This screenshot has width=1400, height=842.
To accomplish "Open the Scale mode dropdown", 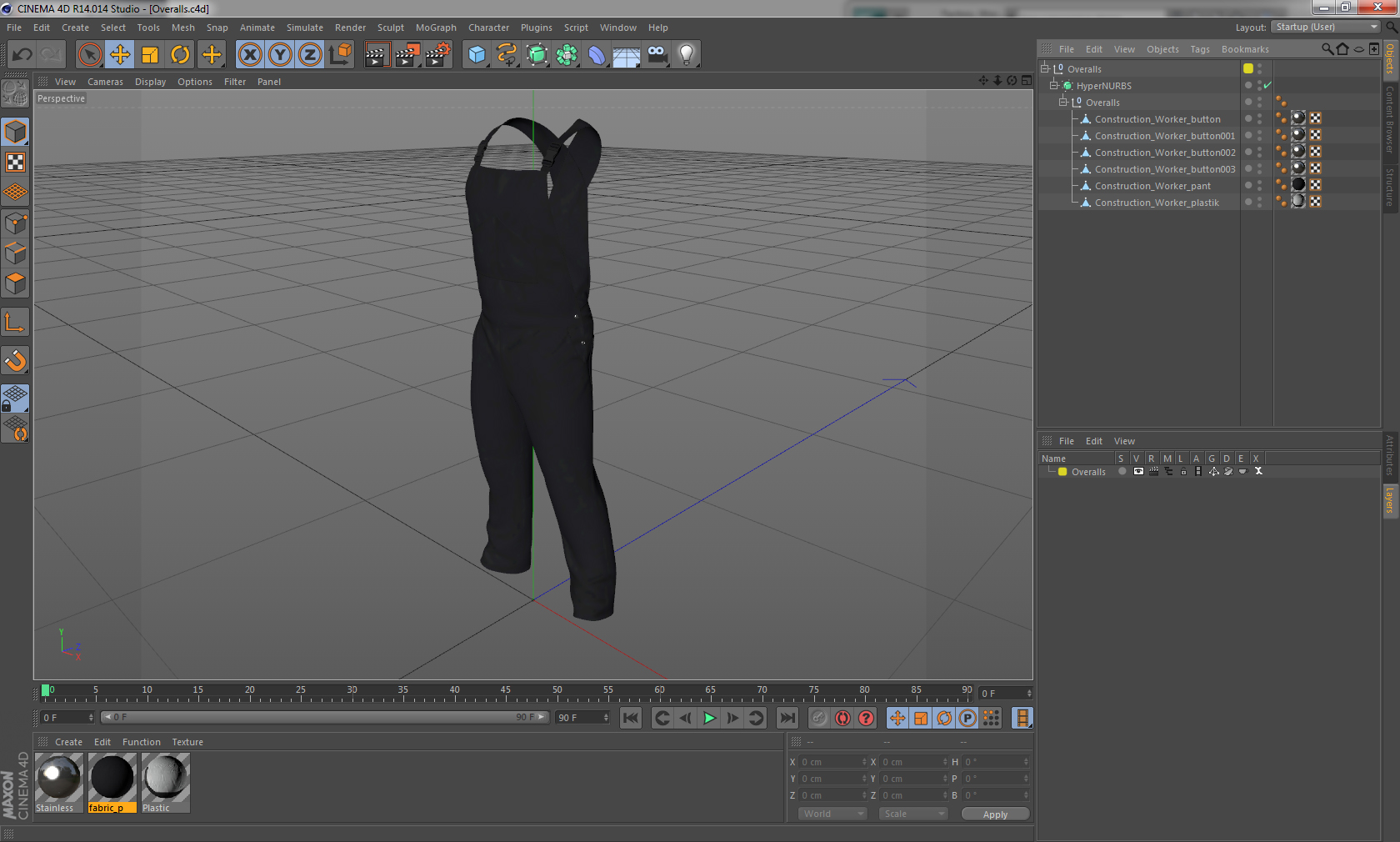I will (913, 814).
